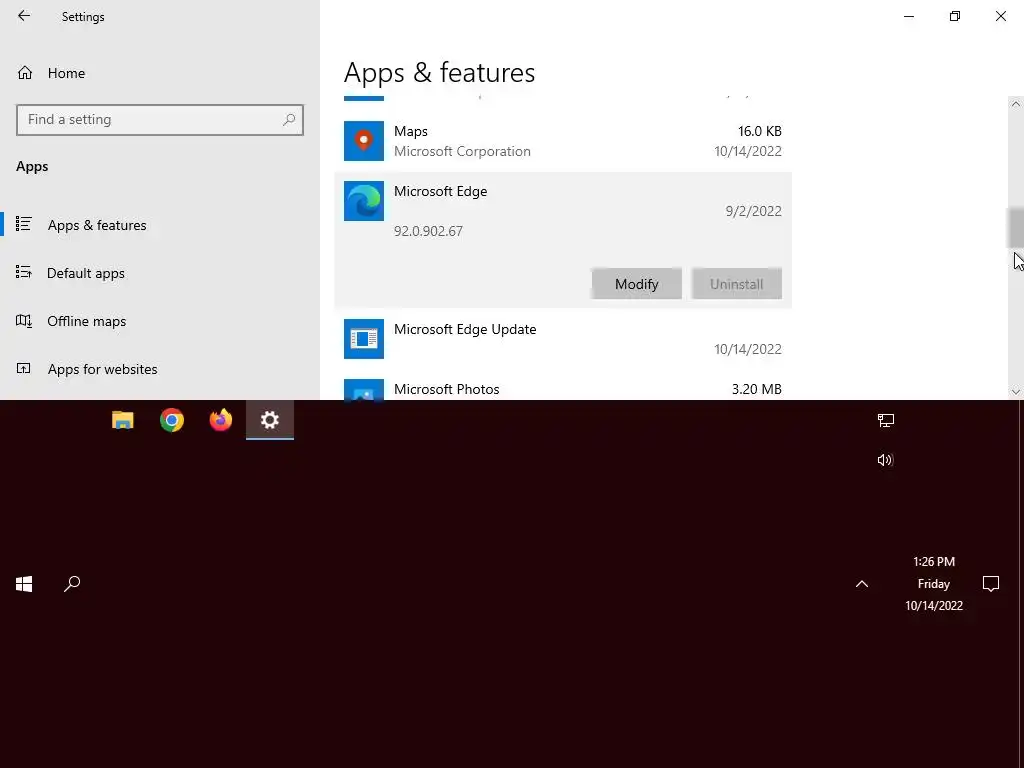The image size is (1024, 768).
Task: Click the Apps for websites sidebar icon
Action: 24,368
